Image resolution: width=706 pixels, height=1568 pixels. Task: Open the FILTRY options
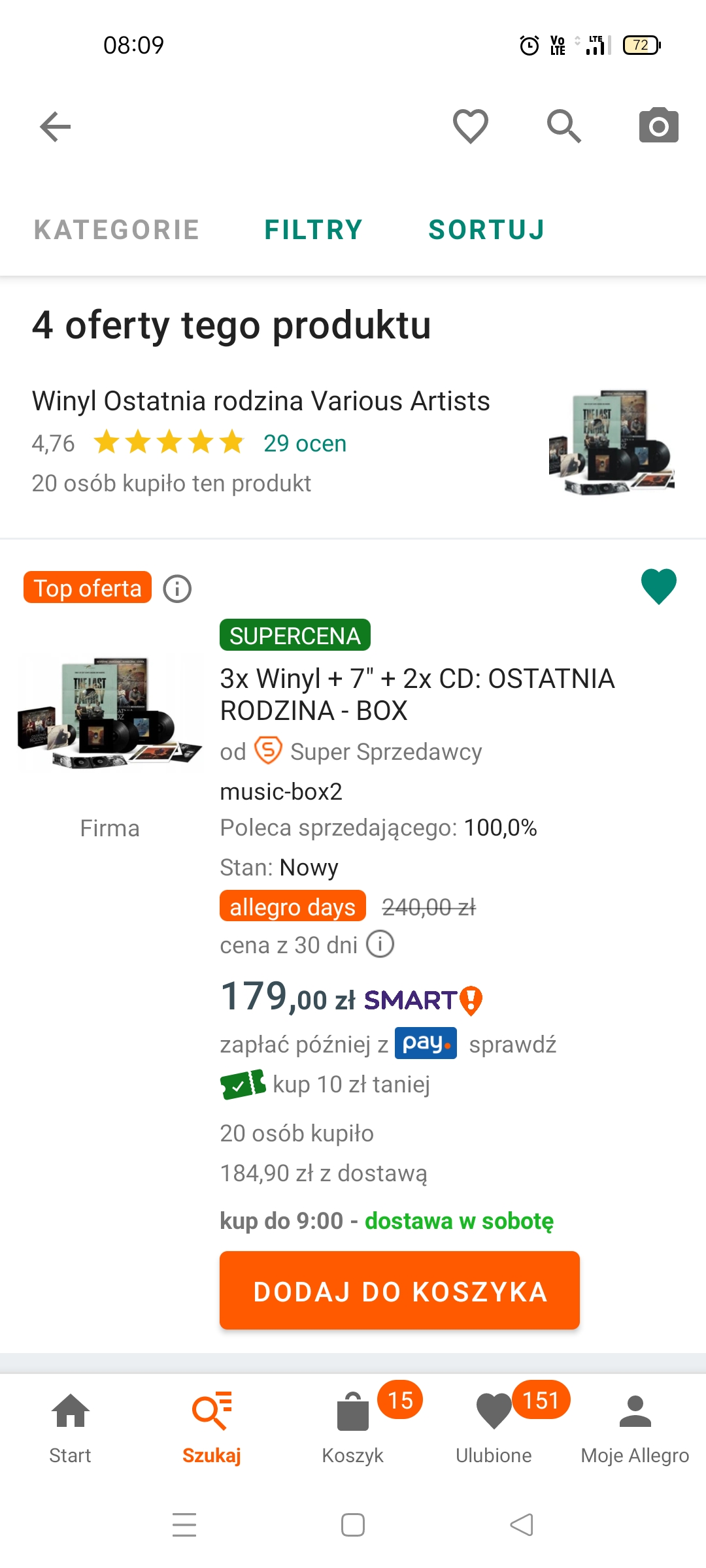click(313, 230)
